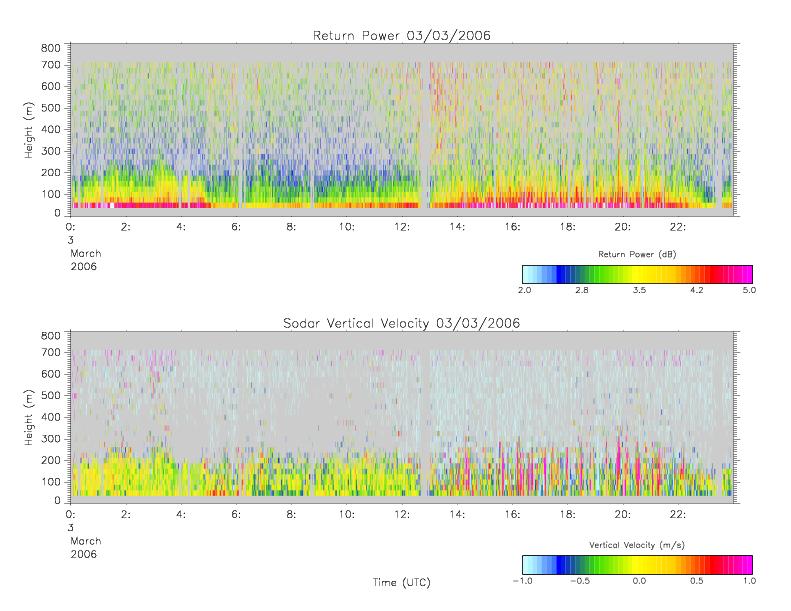The width and height of the screenshot is (791, 611).
Task: Click the 800 height tick in Return Power plot
Action: tap(50, 48)
